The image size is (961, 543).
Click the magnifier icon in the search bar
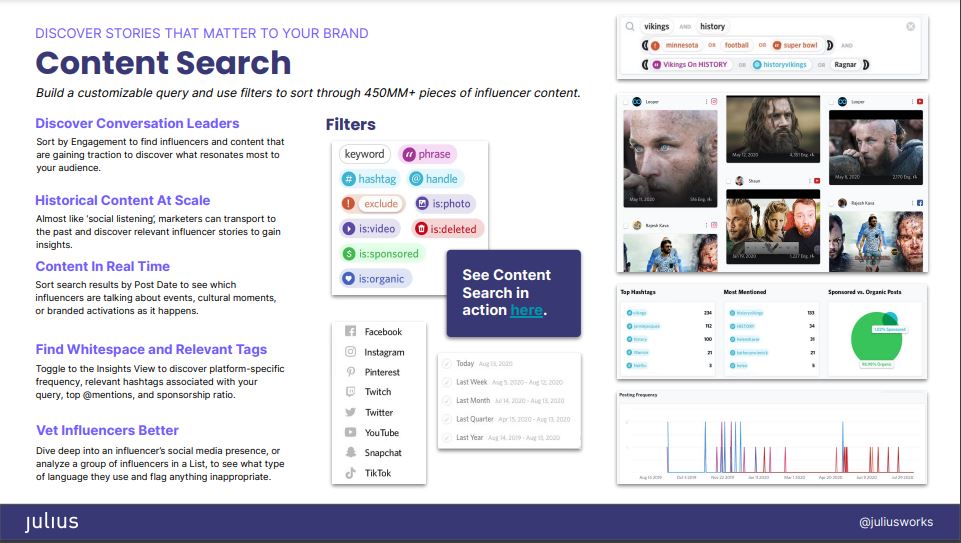629,26
